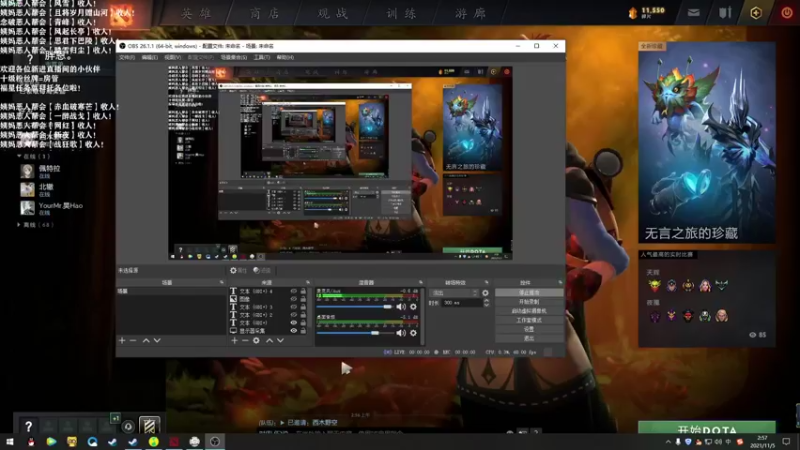Click the 工作室模式 studio mode button
800x450 pixels.
point(529,320)
